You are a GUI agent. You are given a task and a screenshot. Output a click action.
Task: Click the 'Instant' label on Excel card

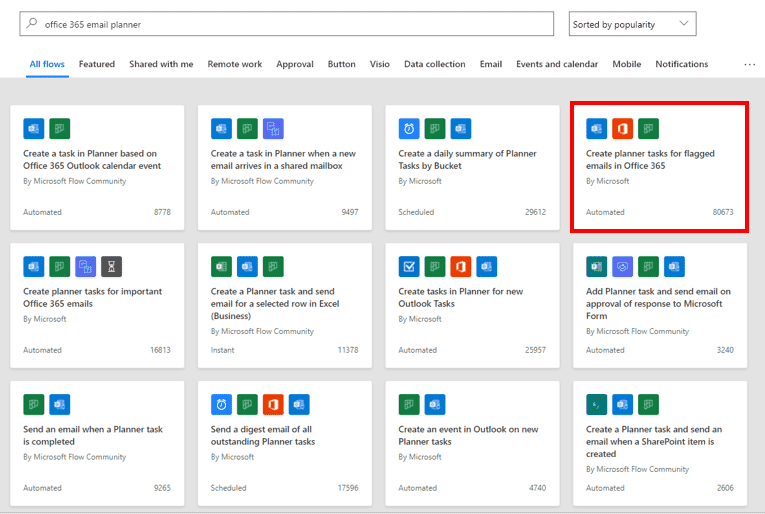(222, 350)
